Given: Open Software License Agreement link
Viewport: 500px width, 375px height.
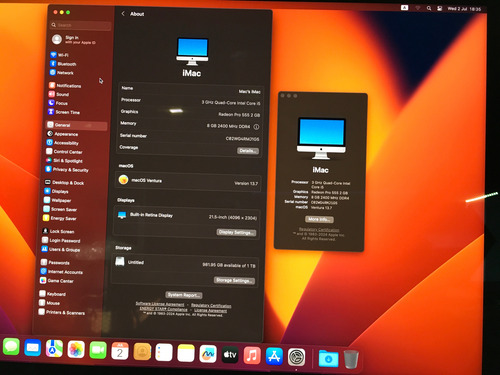Looking at the screenshot, I should pyautogui.click(x=160, y=304).
